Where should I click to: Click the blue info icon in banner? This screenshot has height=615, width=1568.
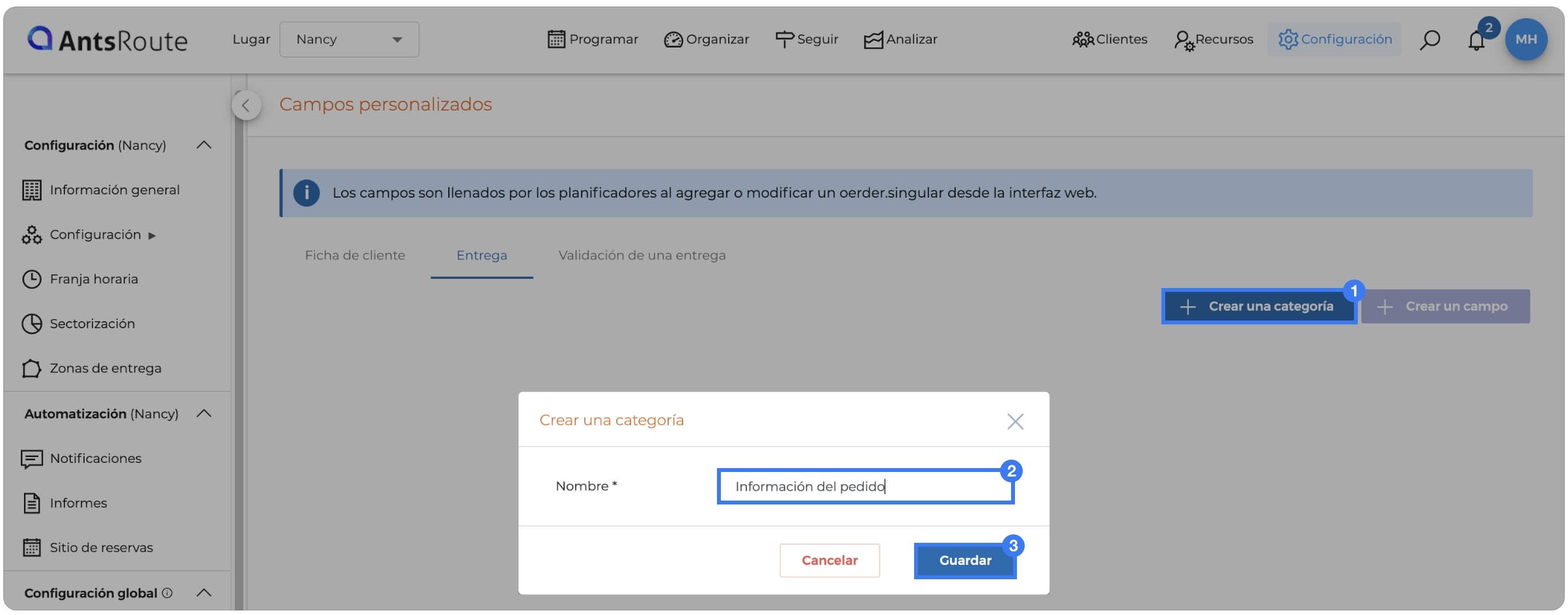tap(306, 193)
